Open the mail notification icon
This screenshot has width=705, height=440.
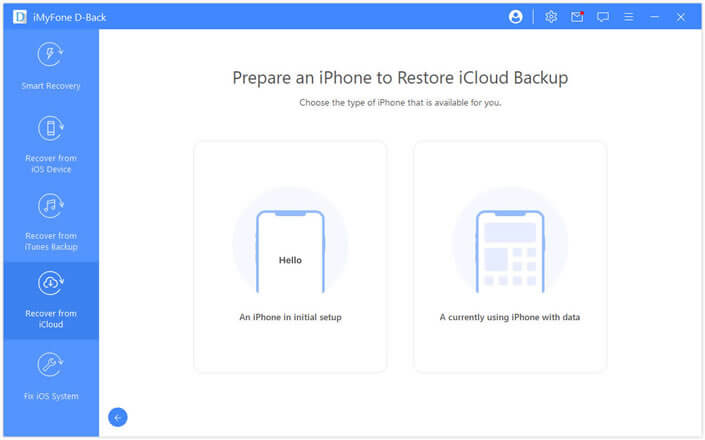coord(577,17)
